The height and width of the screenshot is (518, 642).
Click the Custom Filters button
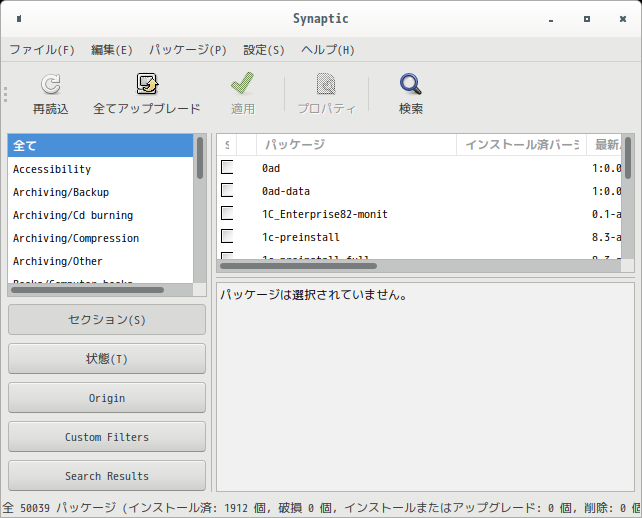coord(107,437)
